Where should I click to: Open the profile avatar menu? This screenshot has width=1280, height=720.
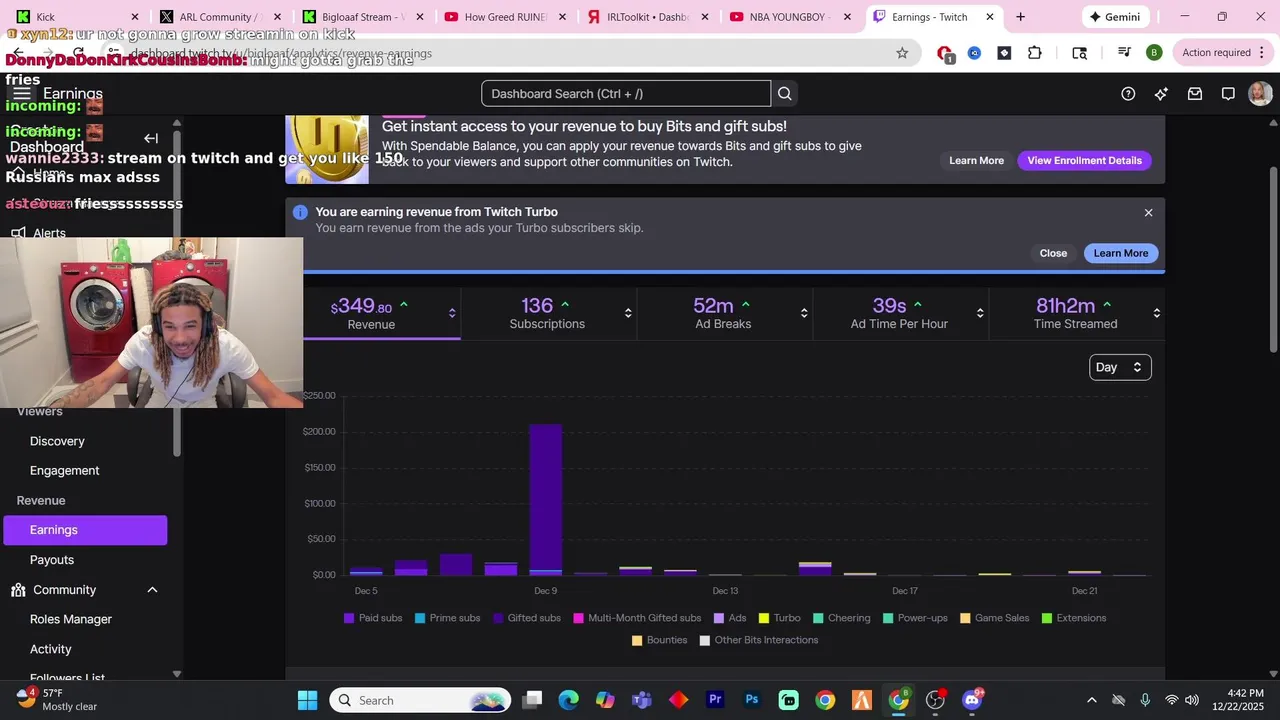pos(1260,94)
